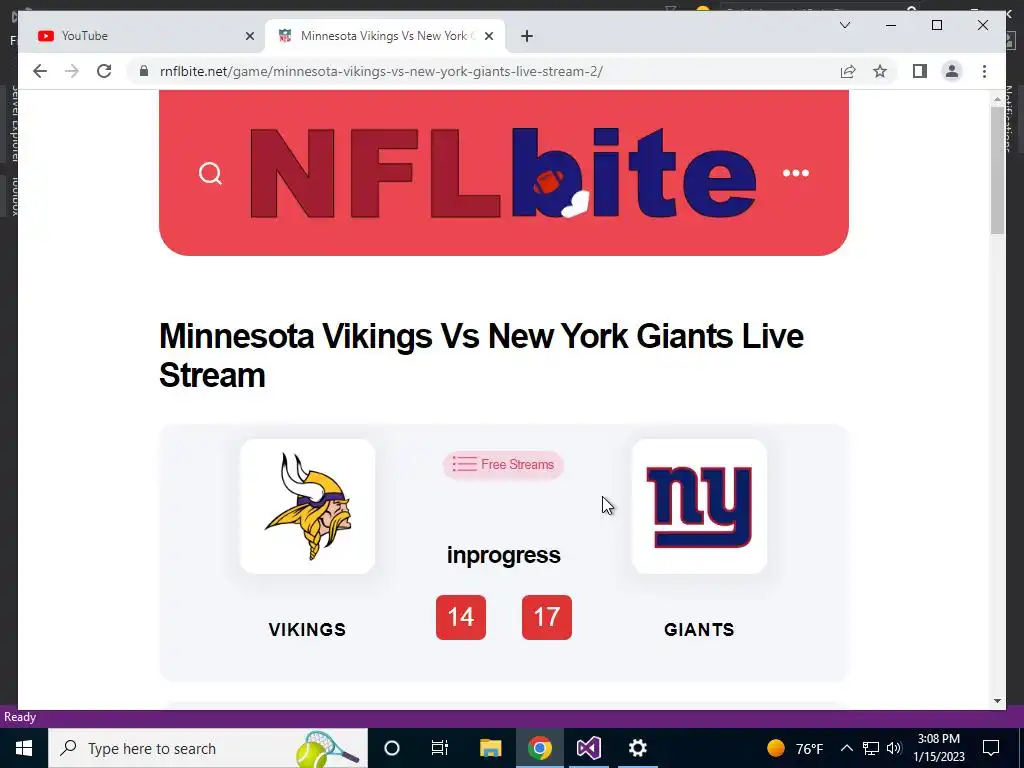Click the volume speaker icon in tray

coord(894,748)
